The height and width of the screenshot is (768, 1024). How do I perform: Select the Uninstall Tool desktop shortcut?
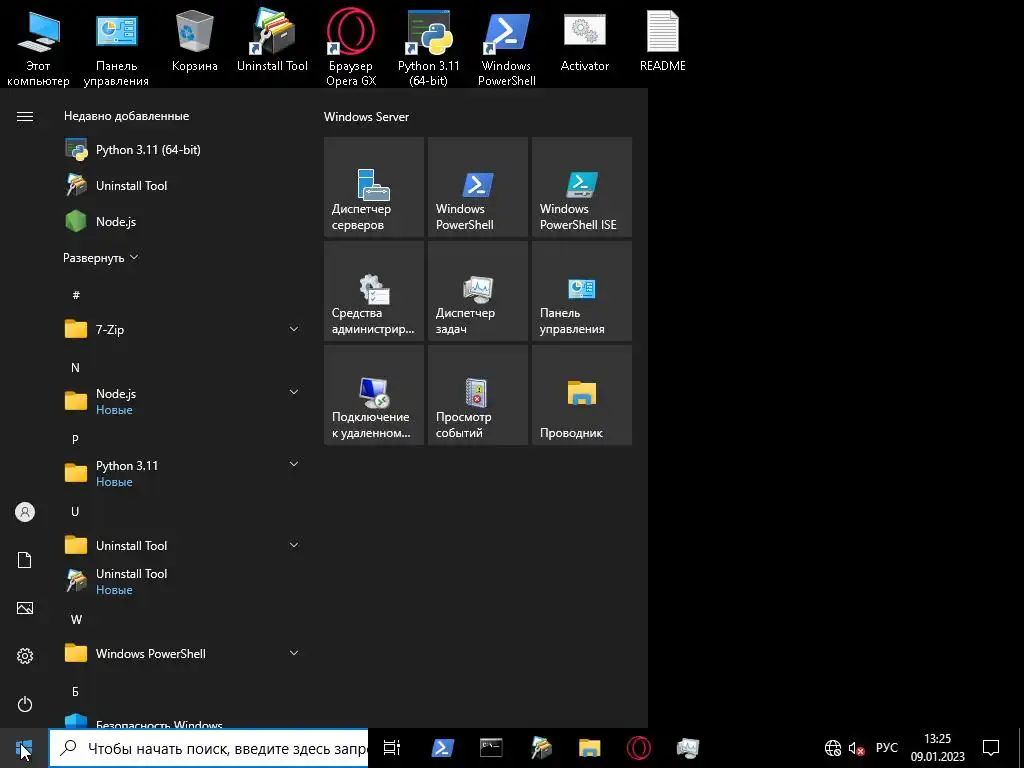tap(272, 40)
